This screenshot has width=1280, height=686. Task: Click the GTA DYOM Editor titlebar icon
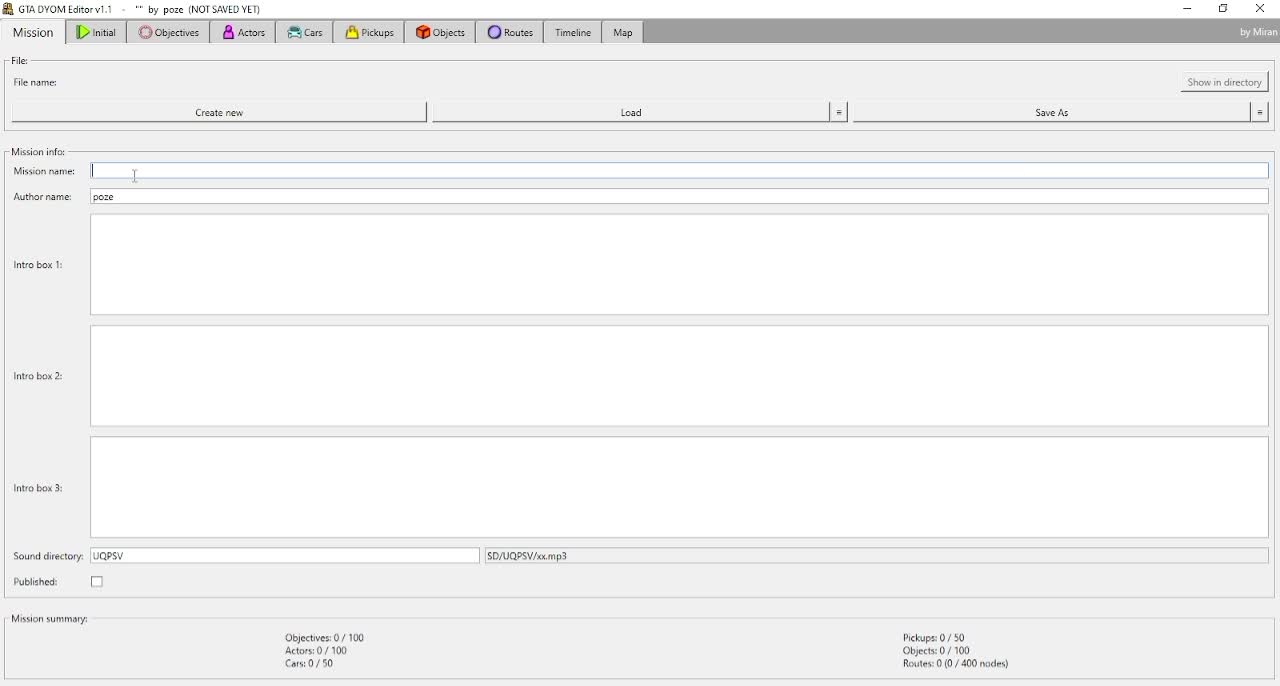8,8
